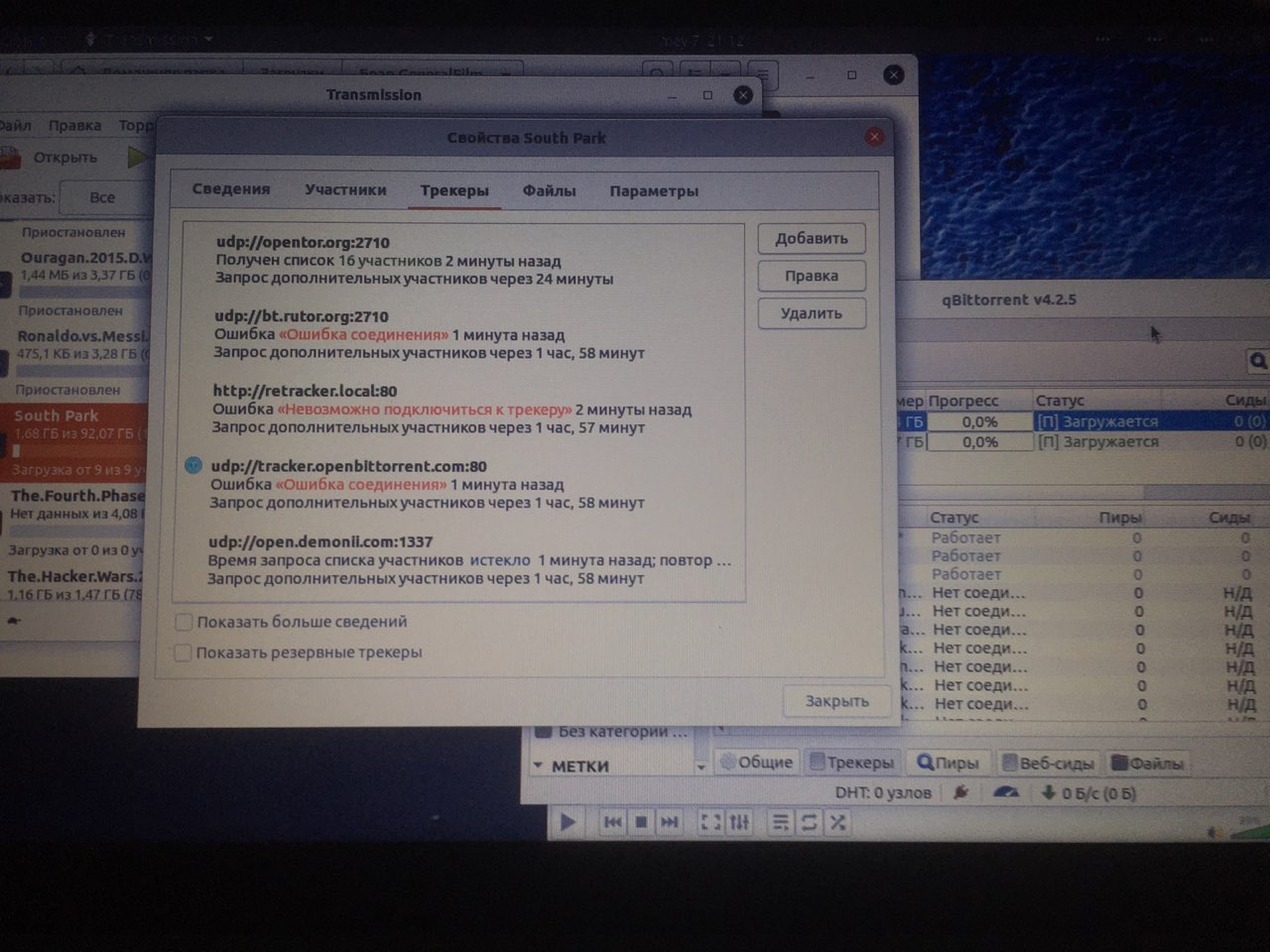Viewport: 1270px width, 952px height.
Task: Click download speed 0 Б/с indicator
Action: (1088, 793)
